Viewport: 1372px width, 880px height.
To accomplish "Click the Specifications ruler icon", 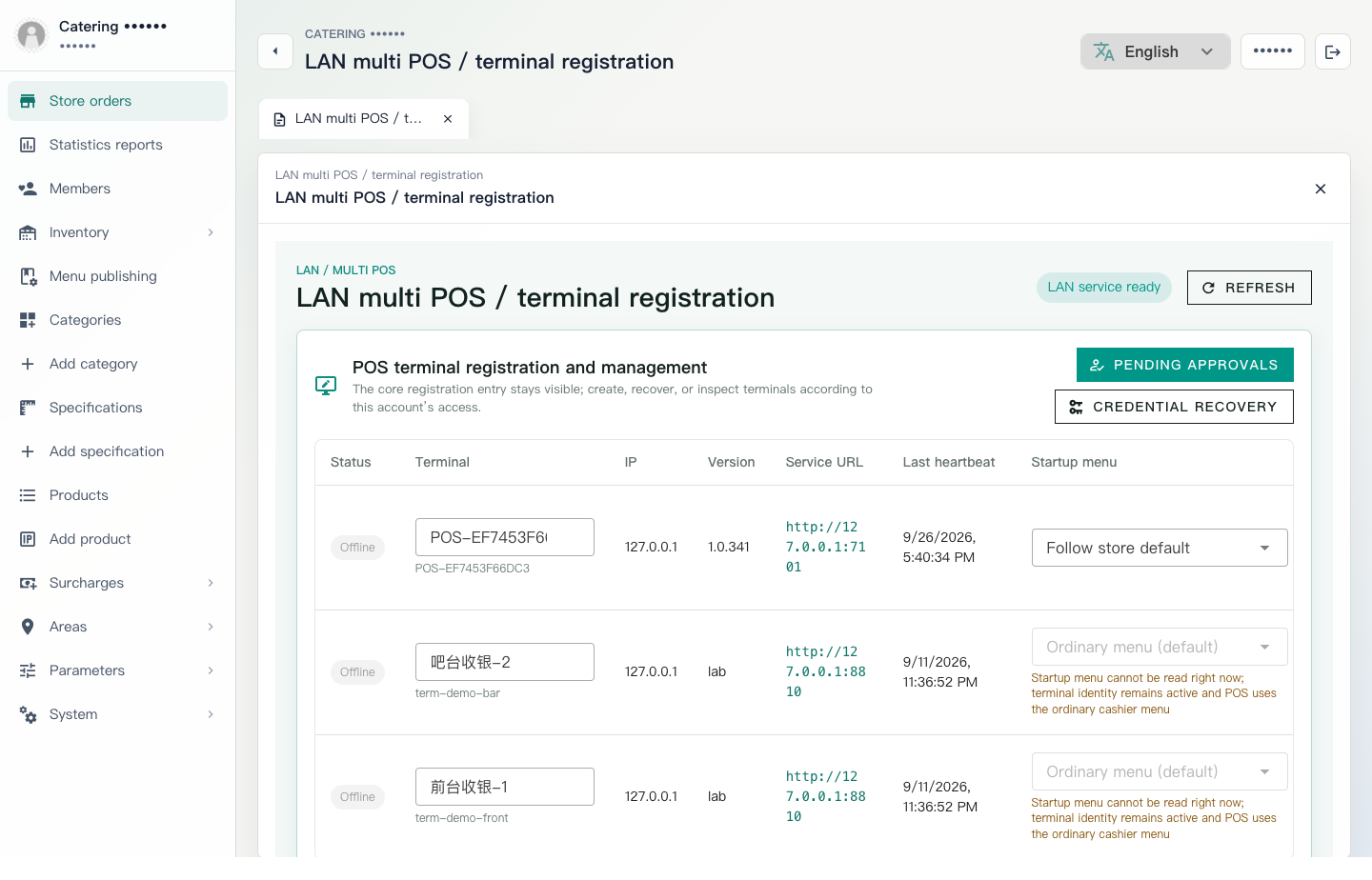I will [x=28, y=408].
